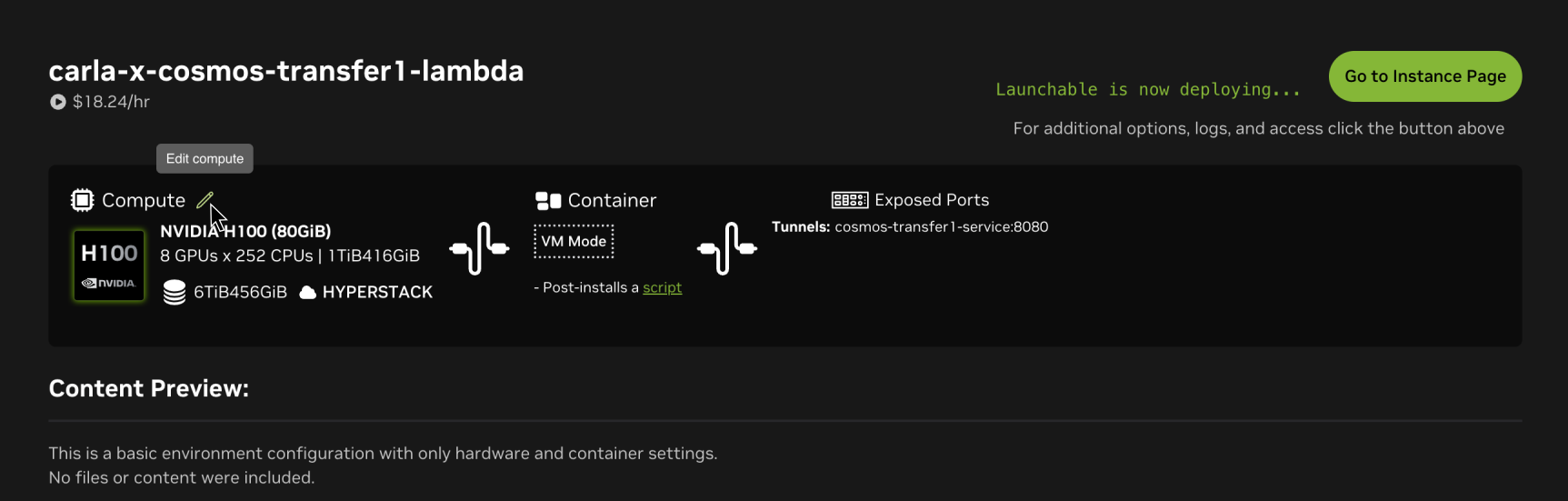Click the carla-x-cosmos-transfer1-lambda title
The width and height of the screenshot is (1568, 501).
click(x=286, y=71)
